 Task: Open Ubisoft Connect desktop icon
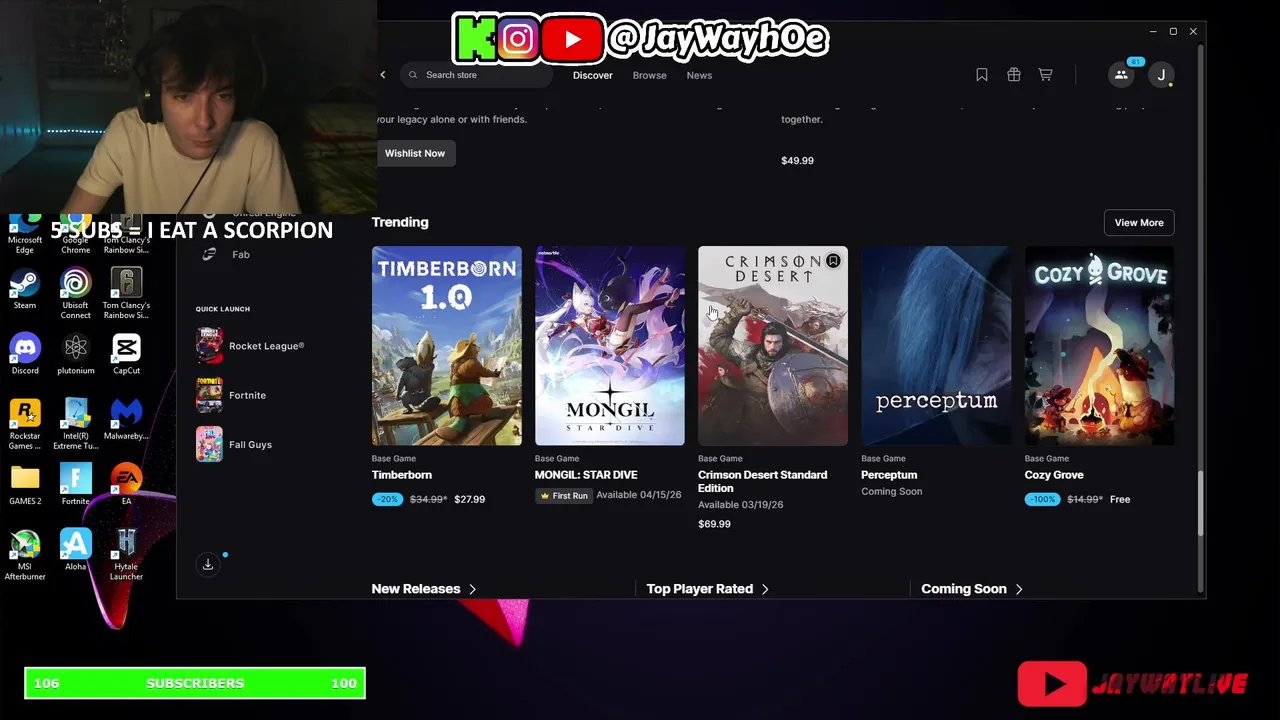[75, 294]
